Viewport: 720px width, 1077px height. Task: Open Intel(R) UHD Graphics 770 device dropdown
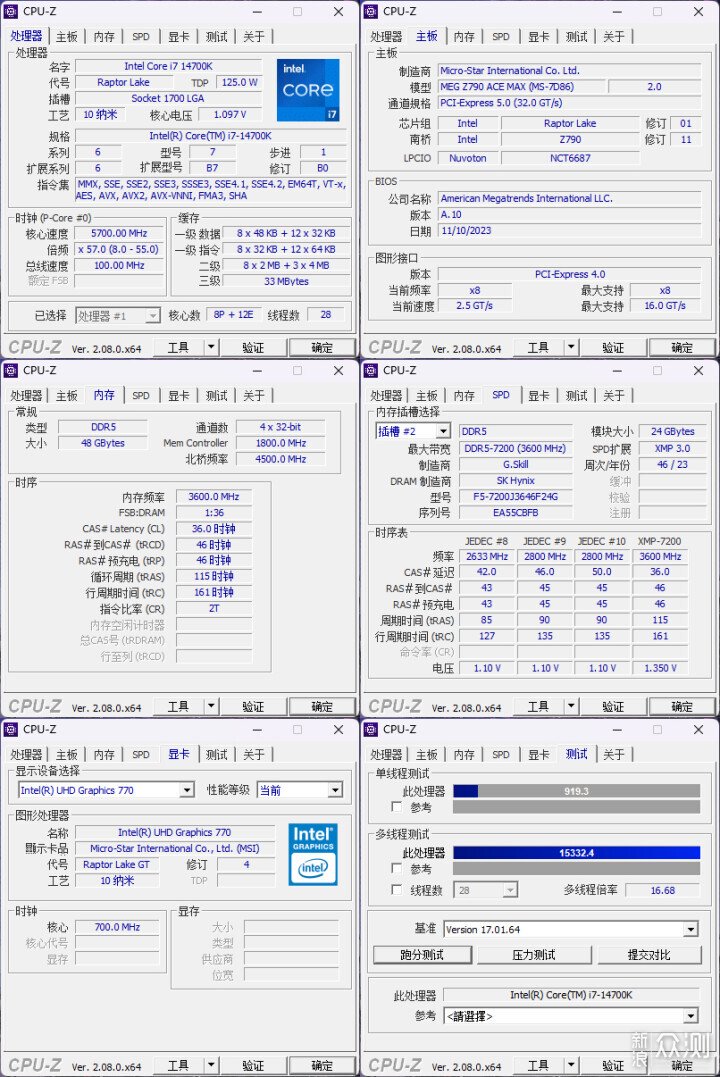pyautogui.click(x=187, y=791)
